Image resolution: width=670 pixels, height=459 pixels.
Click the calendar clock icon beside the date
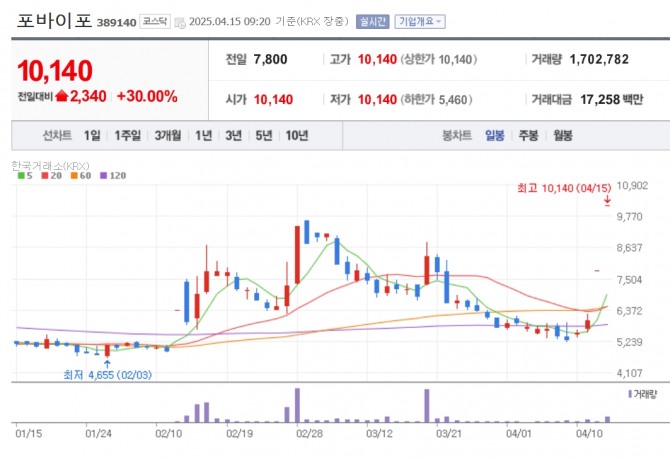[x=180, y=23]
